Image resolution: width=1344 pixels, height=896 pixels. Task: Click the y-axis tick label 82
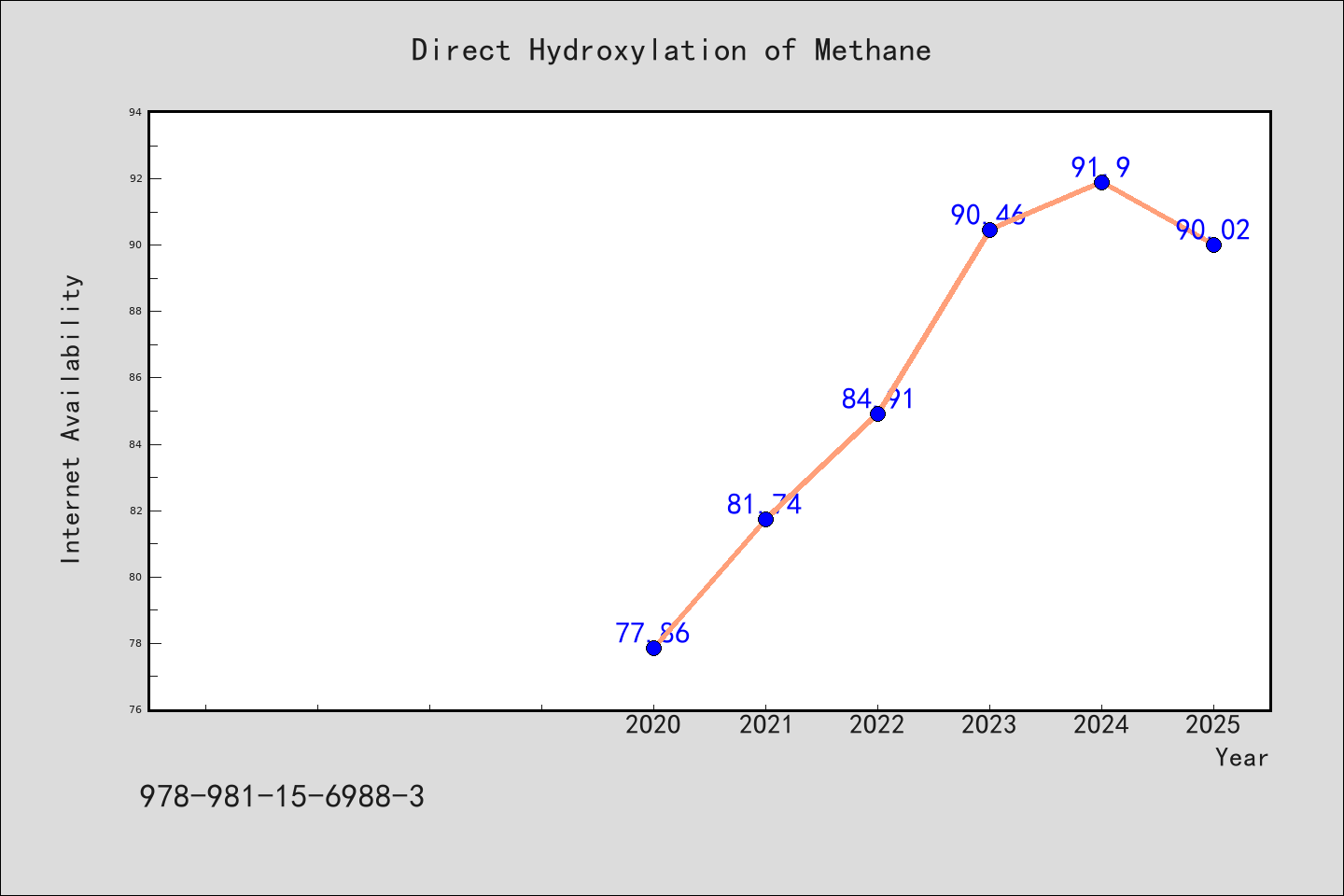(135, 511)
